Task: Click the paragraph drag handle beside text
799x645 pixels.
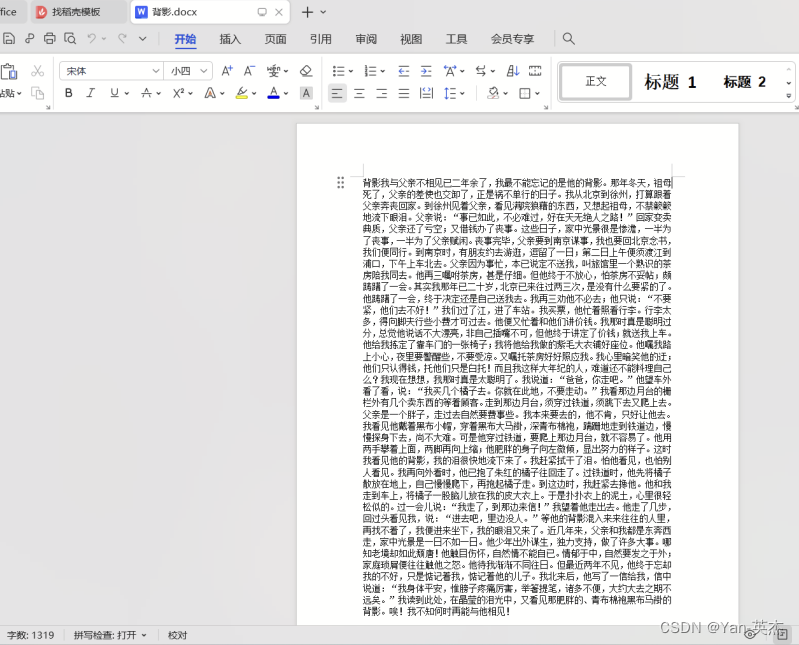Action: pyautogui.click(x=340, y=182)
